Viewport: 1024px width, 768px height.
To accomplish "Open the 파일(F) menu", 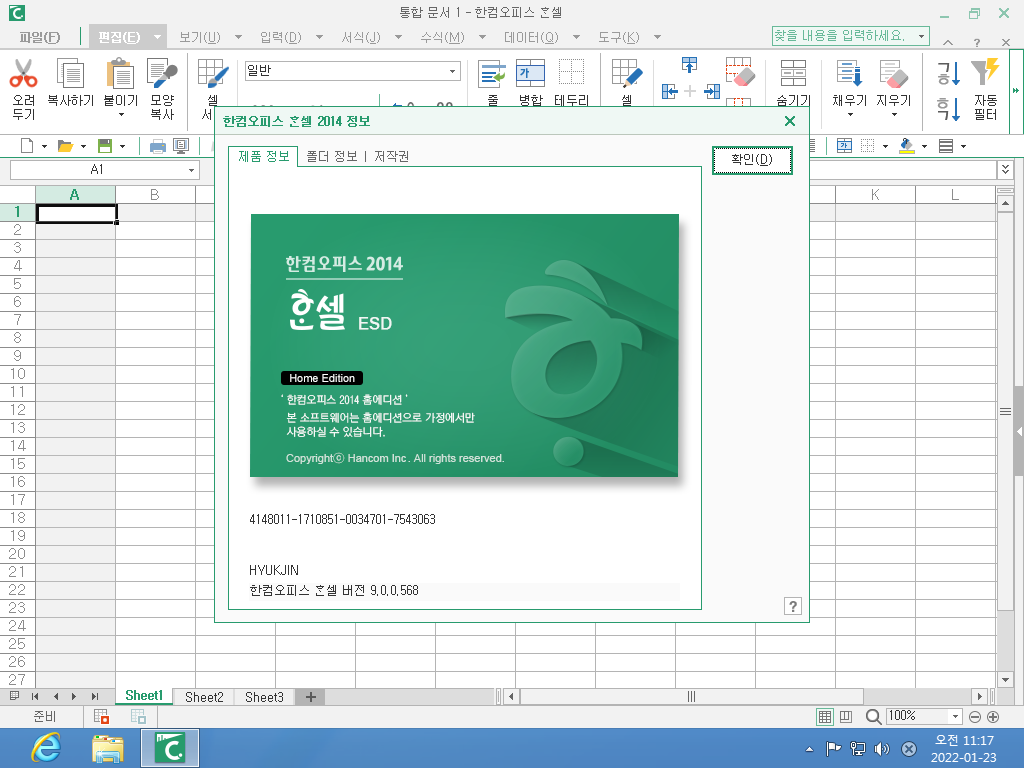I will [x=39, y=37].
